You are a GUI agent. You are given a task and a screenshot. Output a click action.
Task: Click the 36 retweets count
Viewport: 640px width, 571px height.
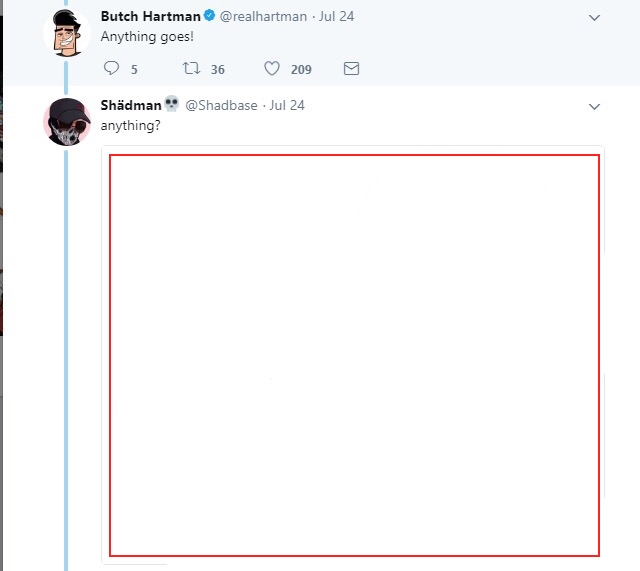[x=218, y=70]
